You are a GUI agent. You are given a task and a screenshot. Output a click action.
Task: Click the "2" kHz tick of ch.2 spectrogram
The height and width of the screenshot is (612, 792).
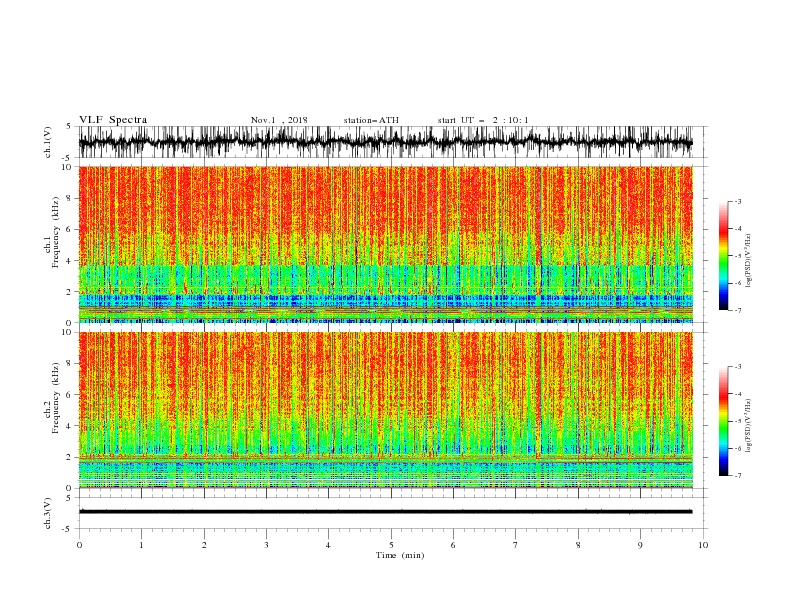coord(69,457)
